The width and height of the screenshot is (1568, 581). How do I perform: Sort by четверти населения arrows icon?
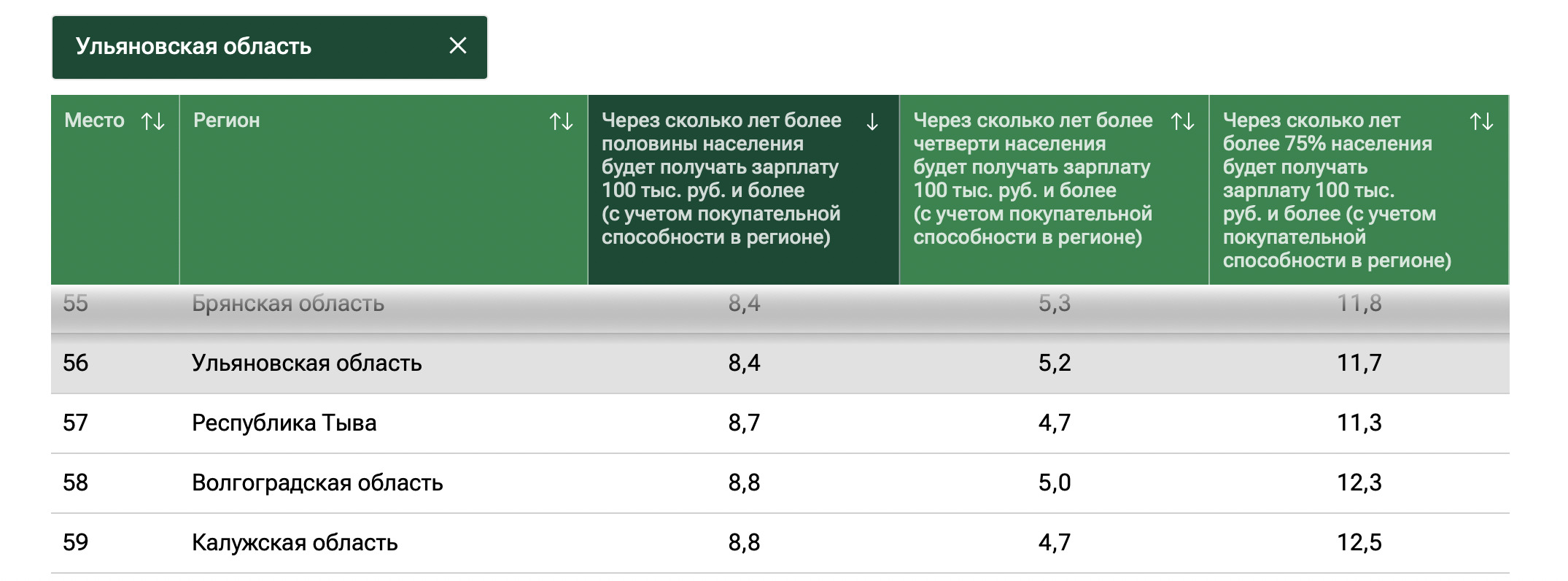[1182, 121]
